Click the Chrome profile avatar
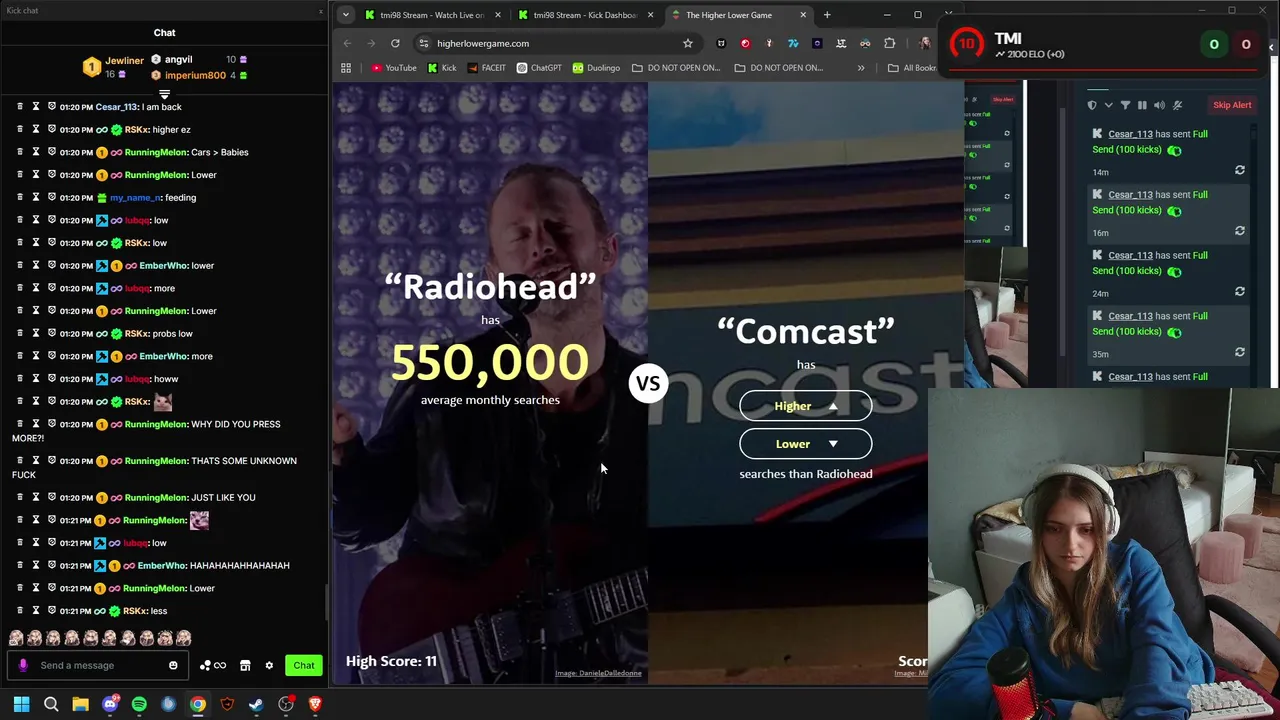Screen dimensions: 1280x720 click(x=925, y=43)
